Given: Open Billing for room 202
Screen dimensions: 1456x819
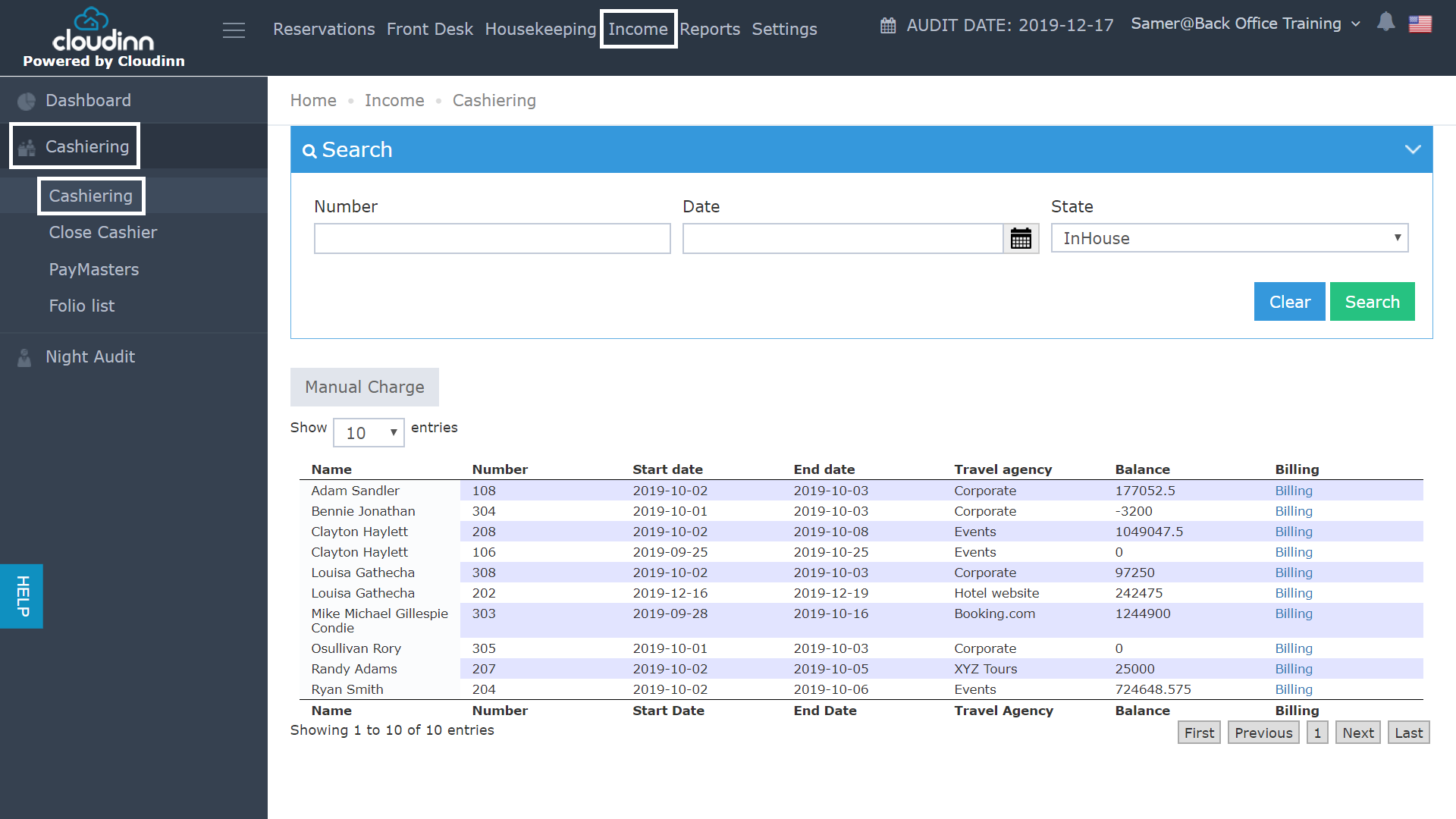Looking at the screenshot, I should point(1293,593).
